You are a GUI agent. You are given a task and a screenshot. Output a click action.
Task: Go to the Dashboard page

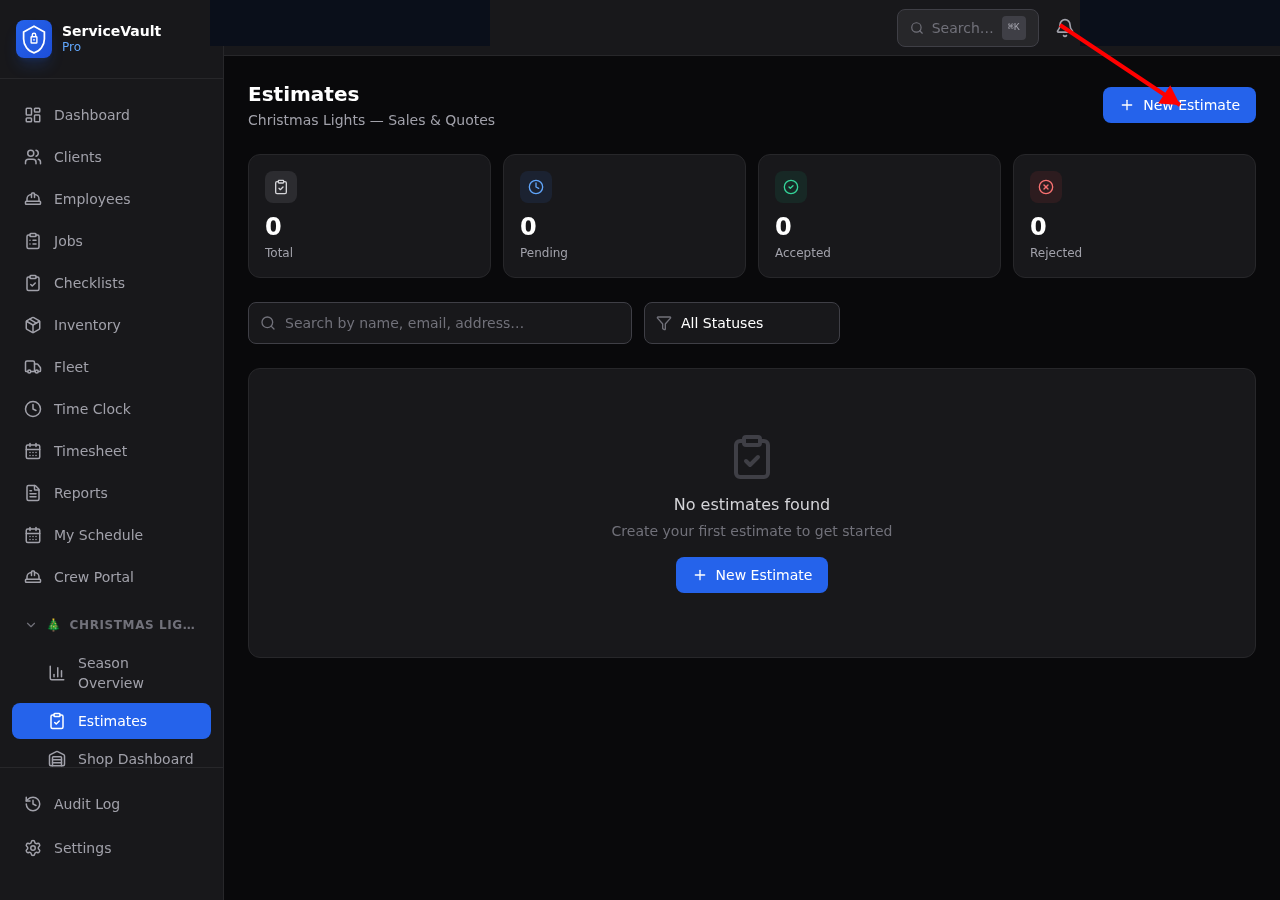pyautogui.click(x=91, y=115)
